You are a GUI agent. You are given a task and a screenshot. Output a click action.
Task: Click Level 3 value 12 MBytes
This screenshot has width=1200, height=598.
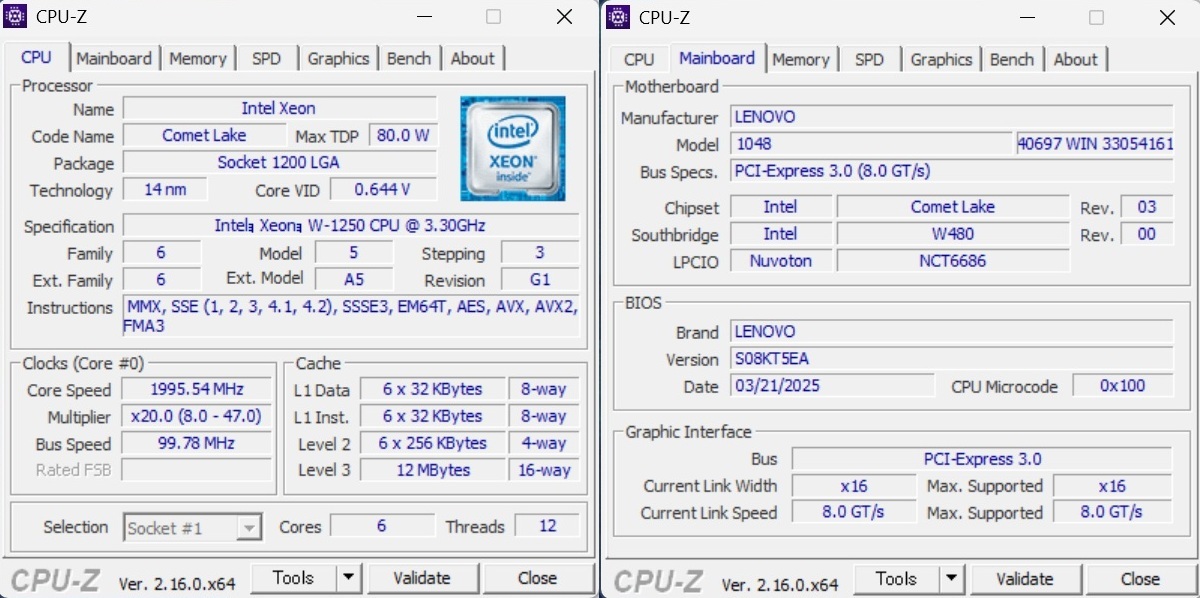coord(432,469)
